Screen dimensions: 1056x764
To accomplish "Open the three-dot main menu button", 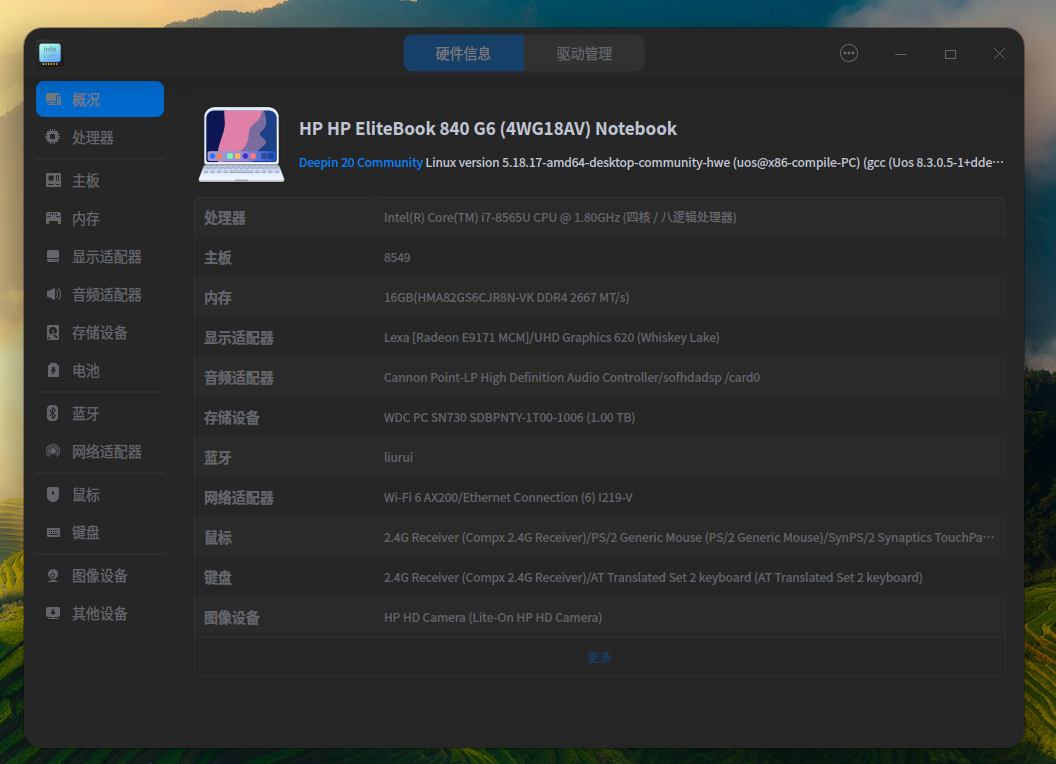I will tap(849, 53).
